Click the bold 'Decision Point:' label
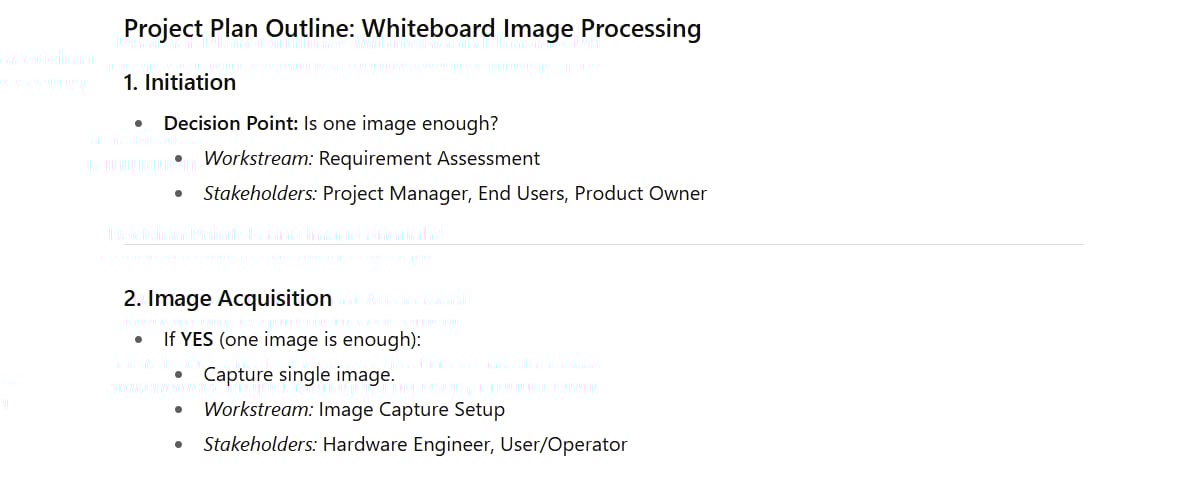Image resolution: width=1190 pixels, height=490 pixels. click(x=231, y=123)
